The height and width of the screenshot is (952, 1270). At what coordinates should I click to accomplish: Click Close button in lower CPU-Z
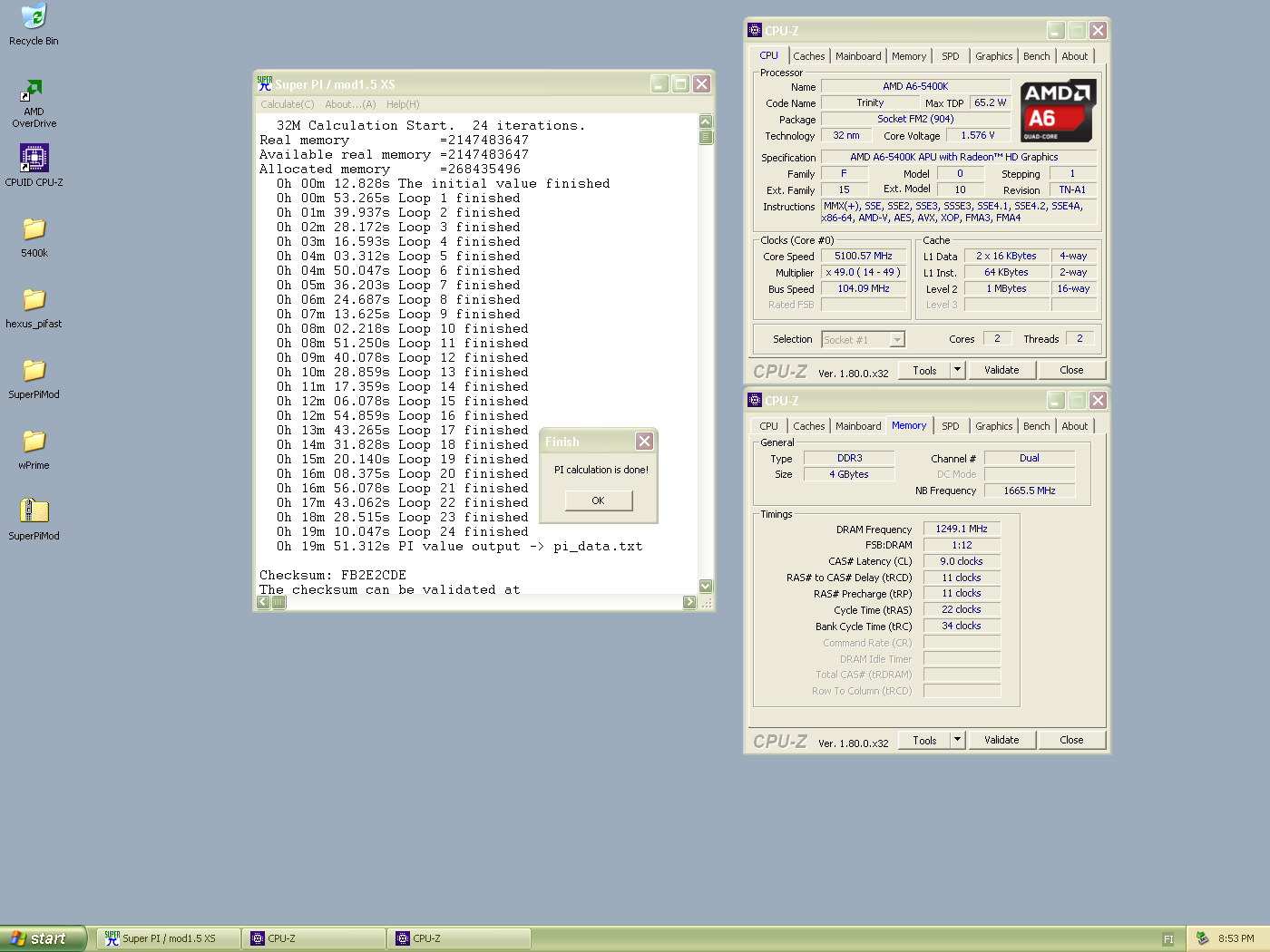(1071, 740)
